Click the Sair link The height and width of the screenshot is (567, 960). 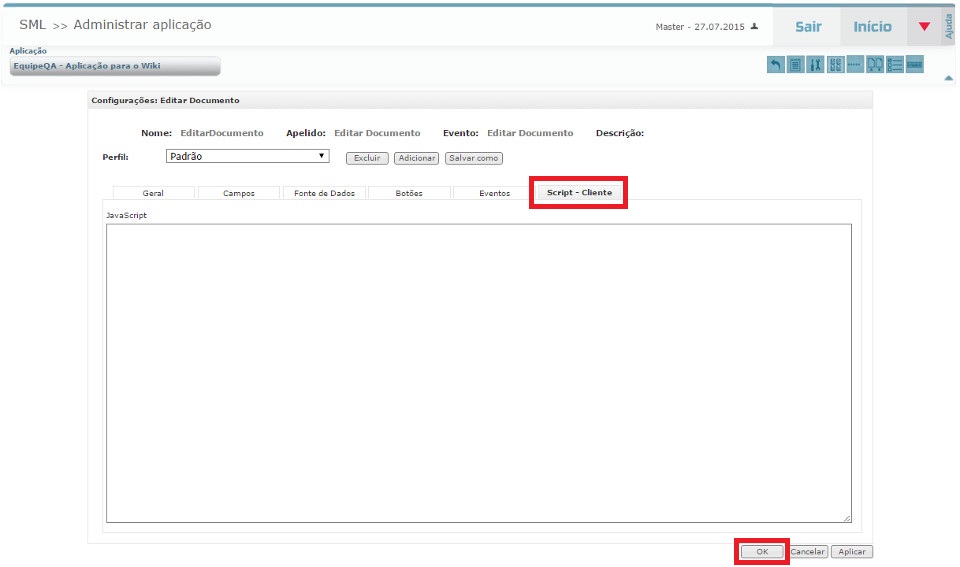(x=808, y=26)
